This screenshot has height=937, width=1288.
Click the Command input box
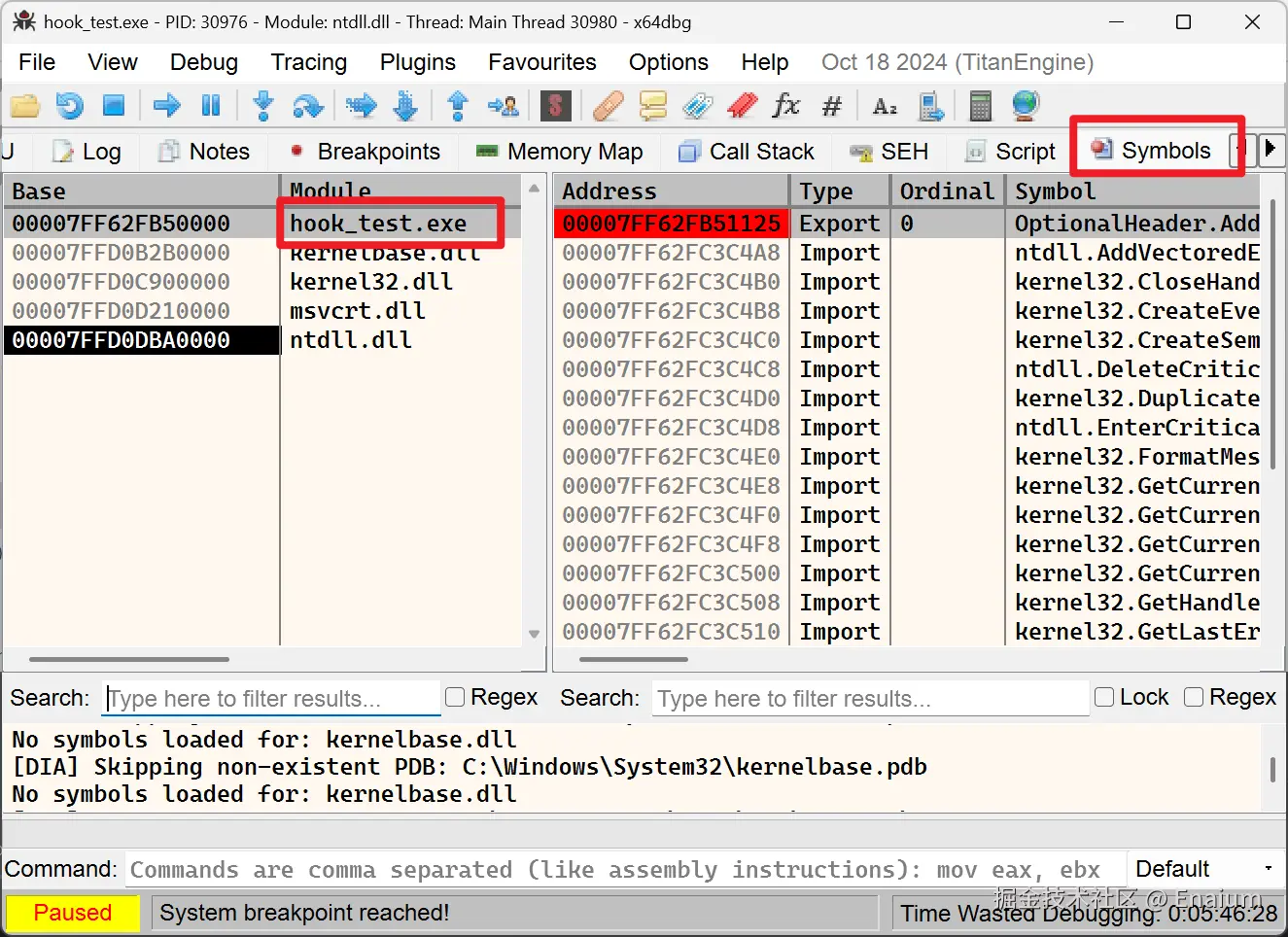625,869
